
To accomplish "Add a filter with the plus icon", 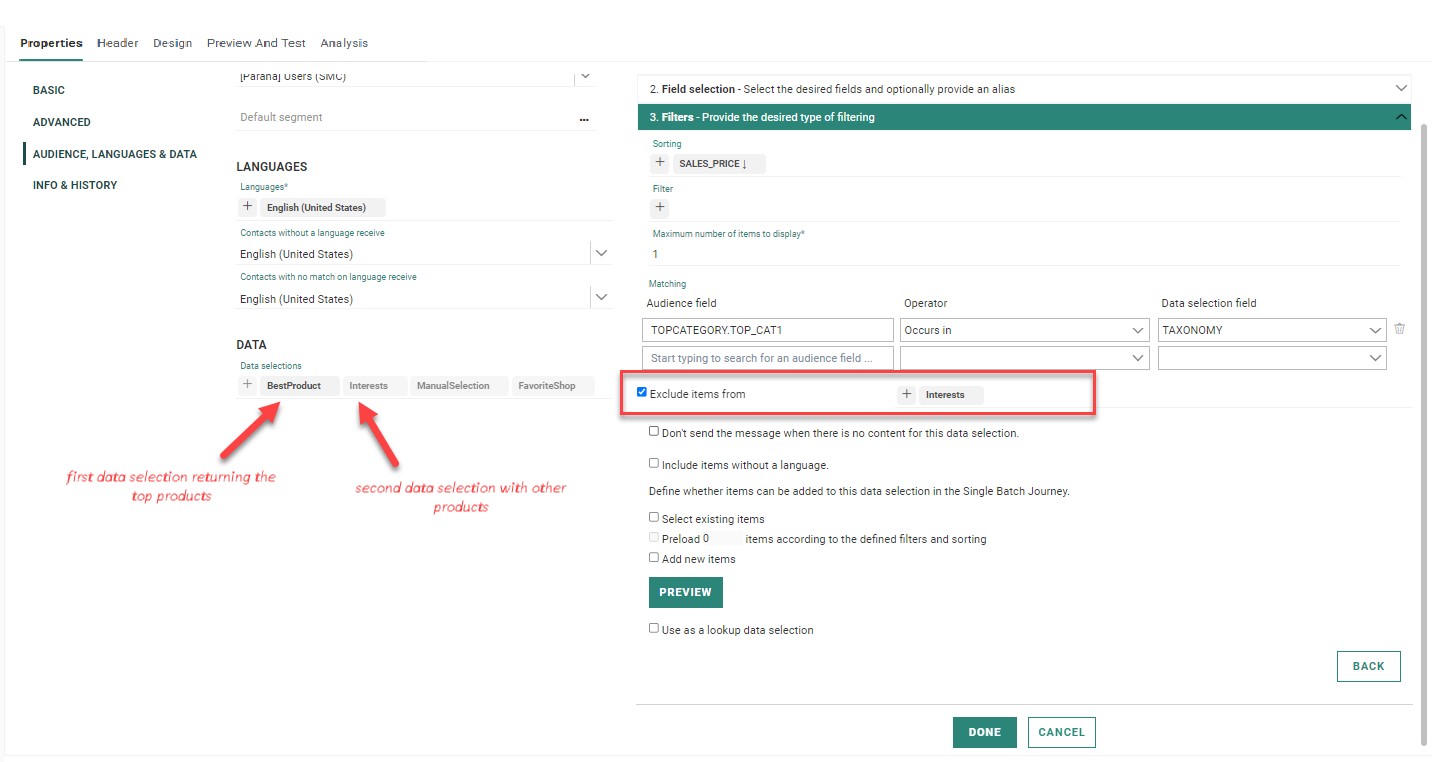I will pos(660,208).
